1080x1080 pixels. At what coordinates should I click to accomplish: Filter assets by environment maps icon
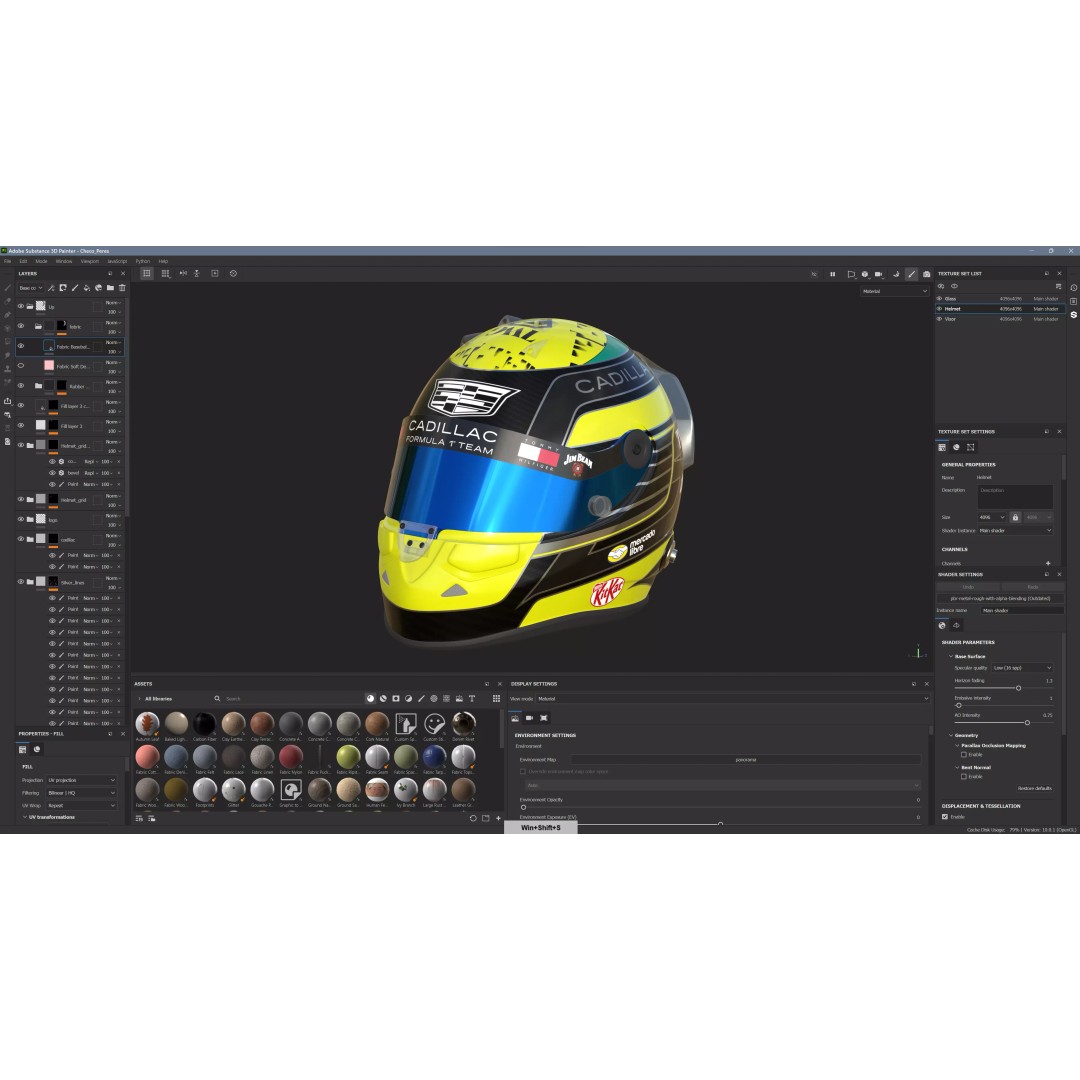(x=459, y=698)
